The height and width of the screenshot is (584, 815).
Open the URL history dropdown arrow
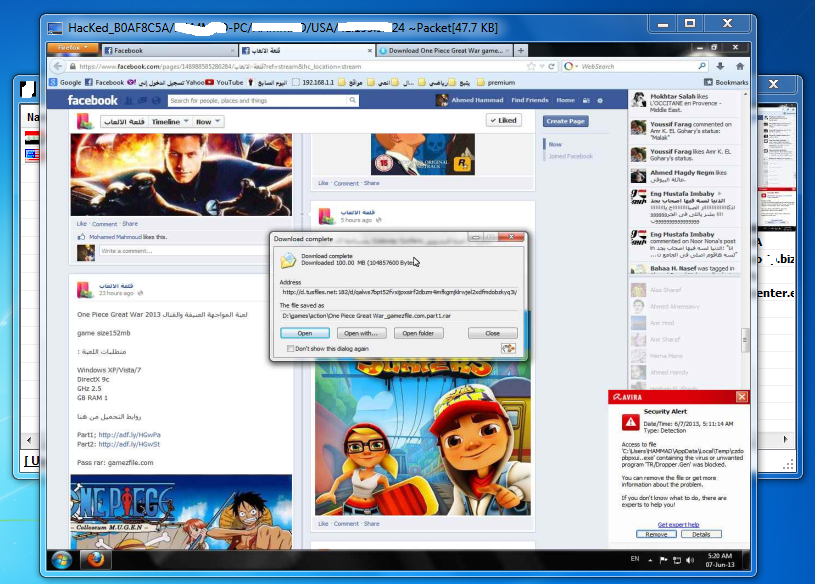(x=542, y=67)
